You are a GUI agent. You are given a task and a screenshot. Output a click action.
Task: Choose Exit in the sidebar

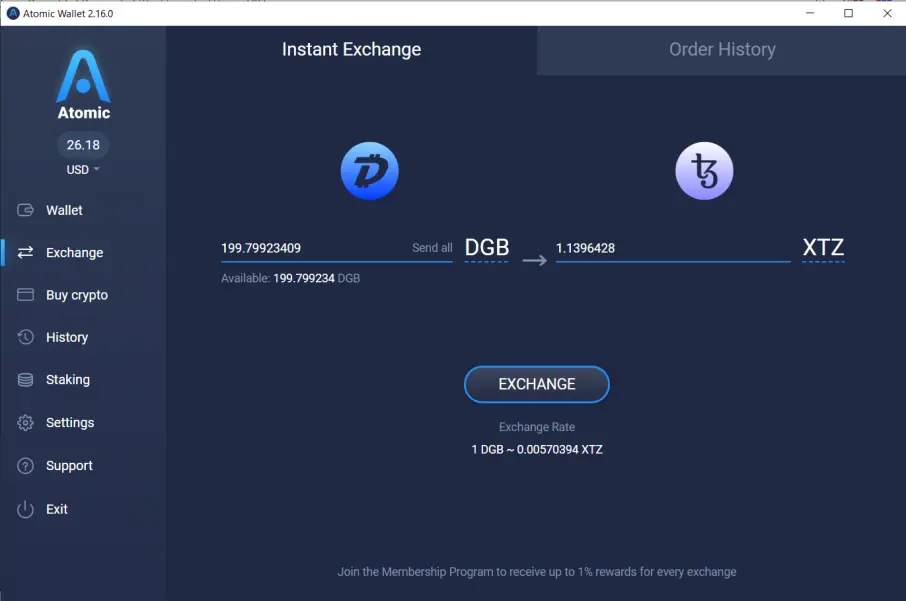coord(57,509)
